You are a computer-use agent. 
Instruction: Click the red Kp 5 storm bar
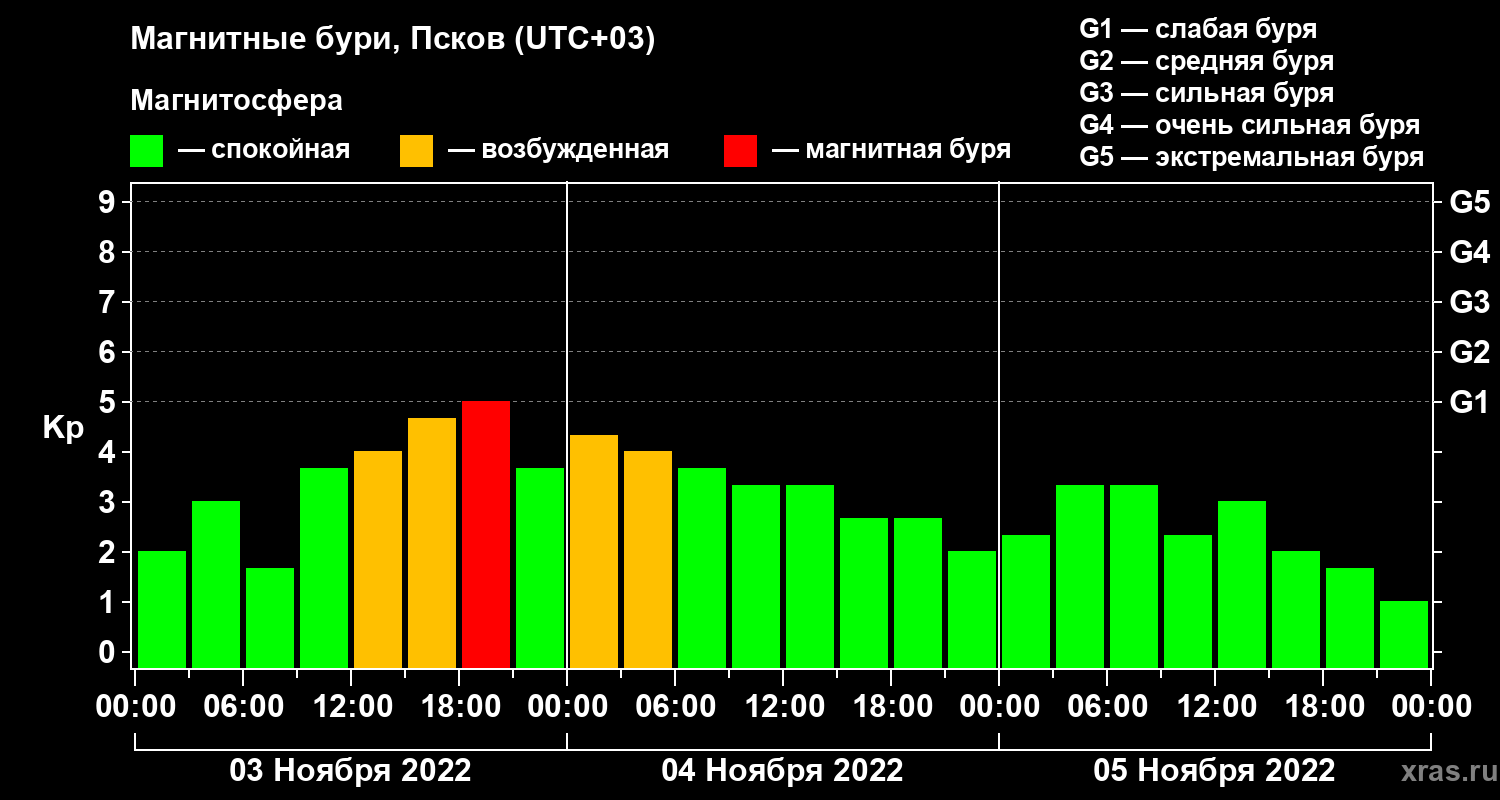(x=486, y=535)
